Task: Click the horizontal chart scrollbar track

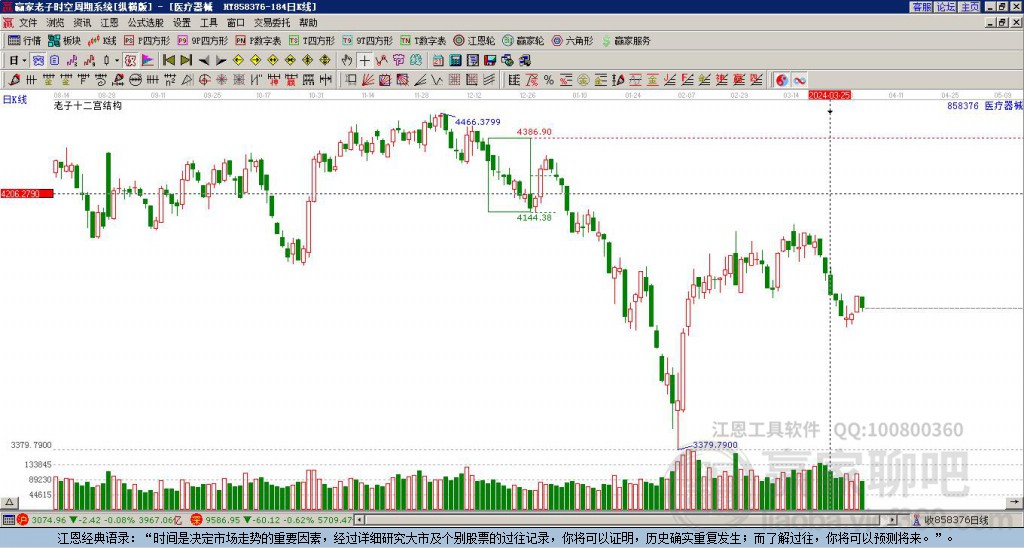Action: (627, 520)
